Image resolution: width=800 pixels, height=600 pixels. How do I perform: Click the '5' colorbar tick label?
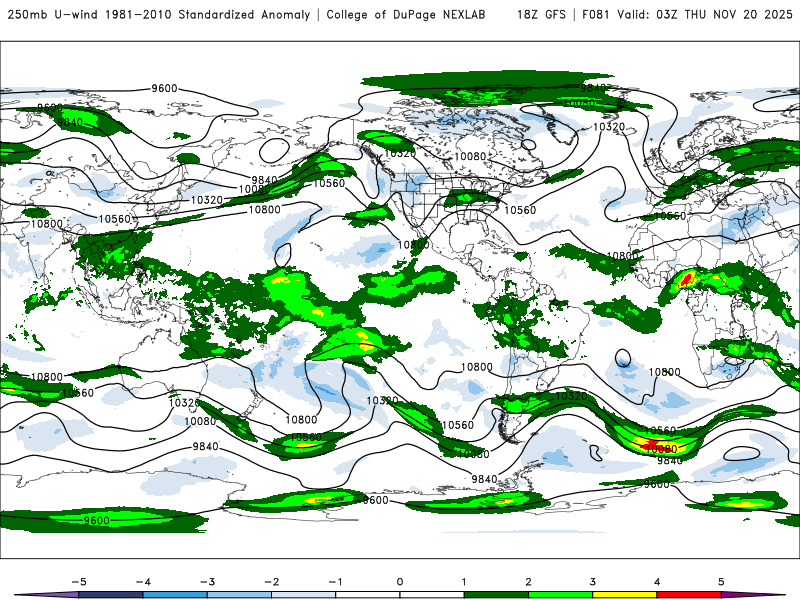tap(721, 582)
